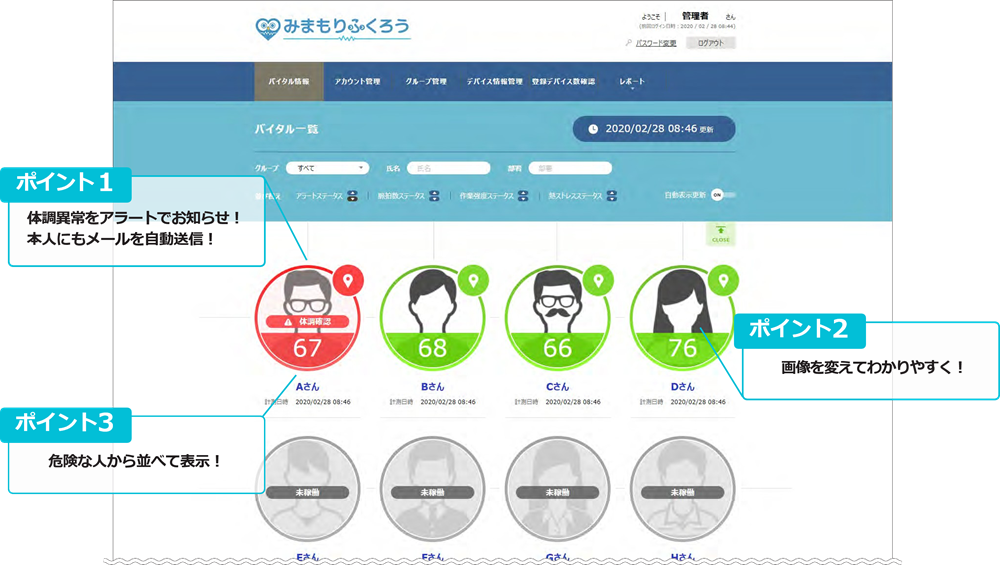The width and height of the screenshot is (1000, 565).
Task: Click the key icon beside パスワード変更
Action: (629, 43)
